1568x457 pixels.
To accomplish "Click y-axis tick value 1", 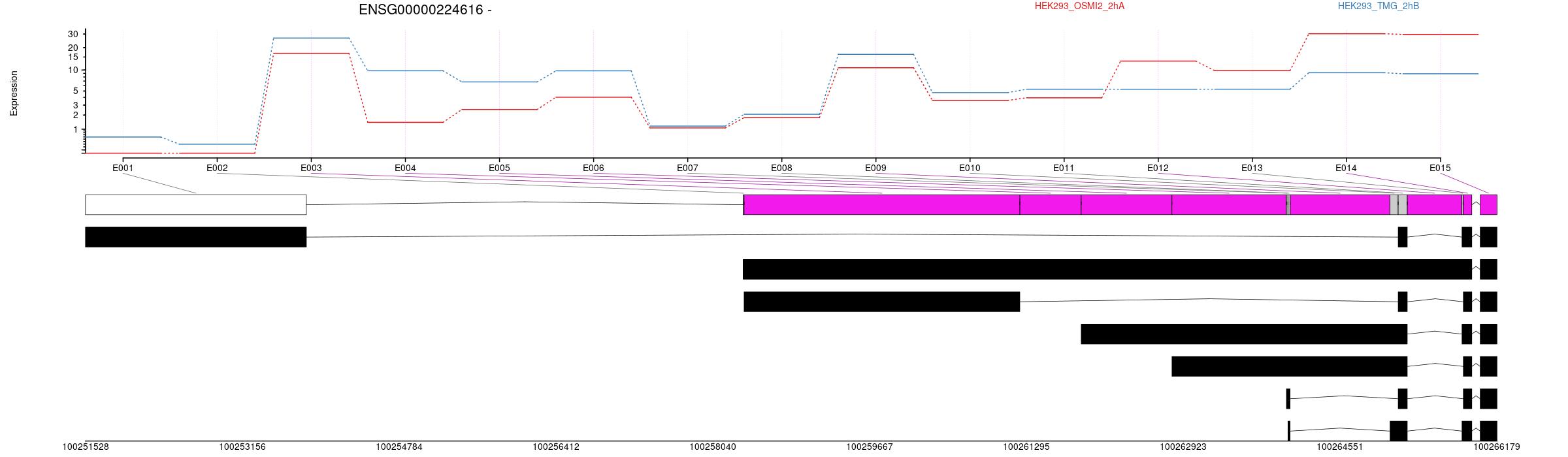I will (76, 129).
